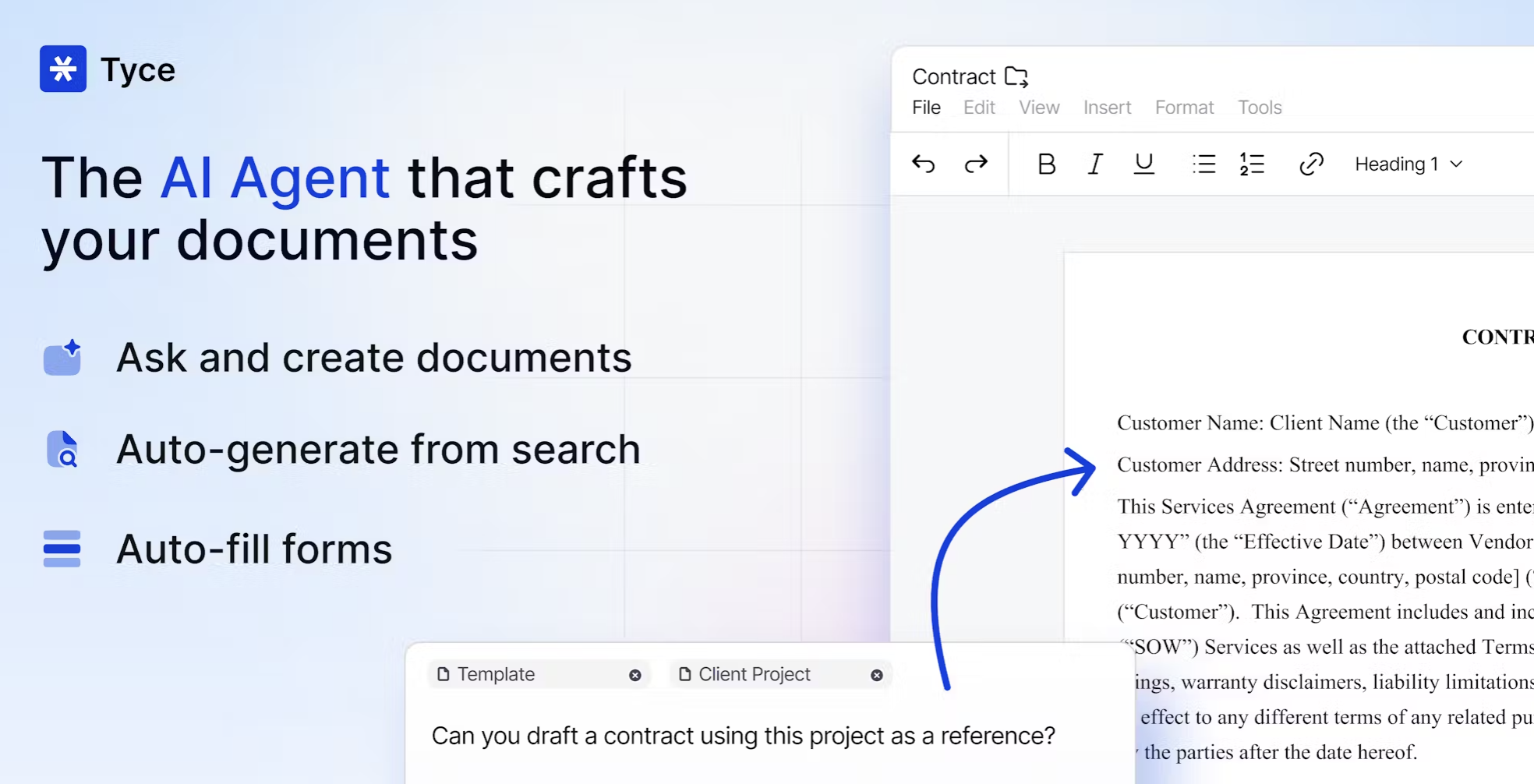The height and width of the screenshot is (784, 1534).
Task: Open the Tools menu
Action: (x=1260, y=108)
